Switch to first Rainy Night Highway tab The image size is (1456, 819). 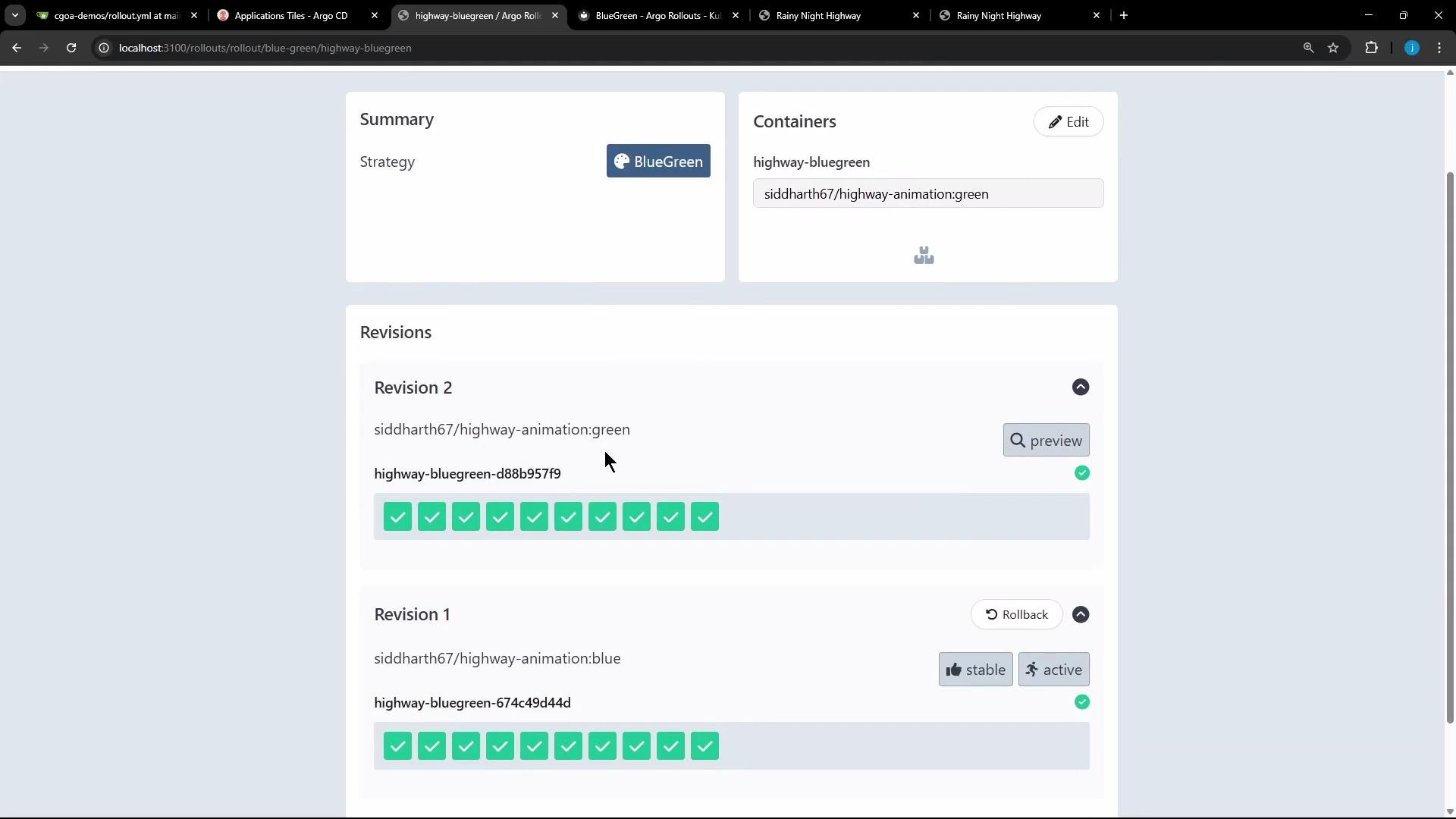click(839, 15)
